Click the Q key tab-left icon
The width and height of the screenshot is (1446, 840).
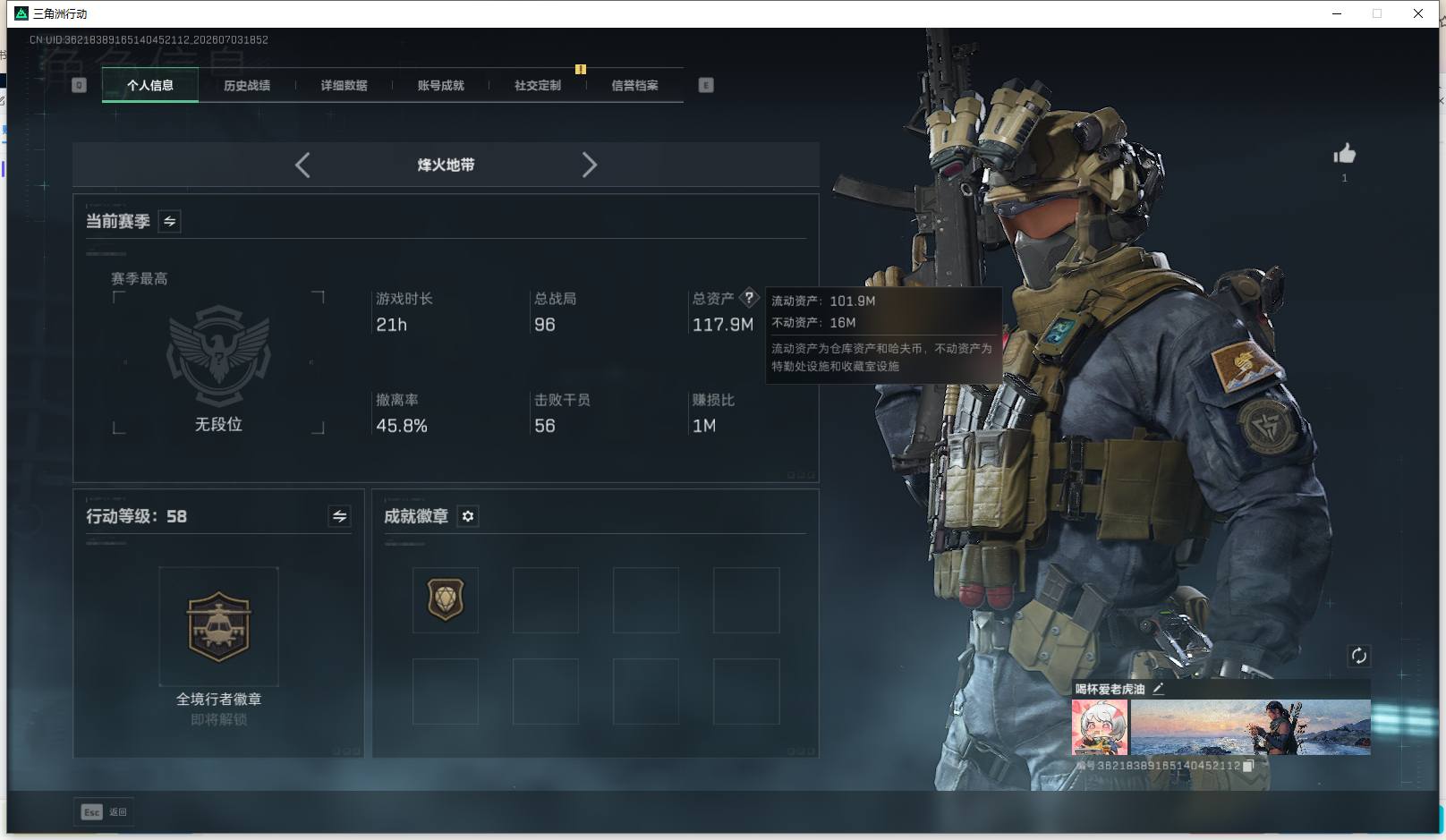(79, 85)
